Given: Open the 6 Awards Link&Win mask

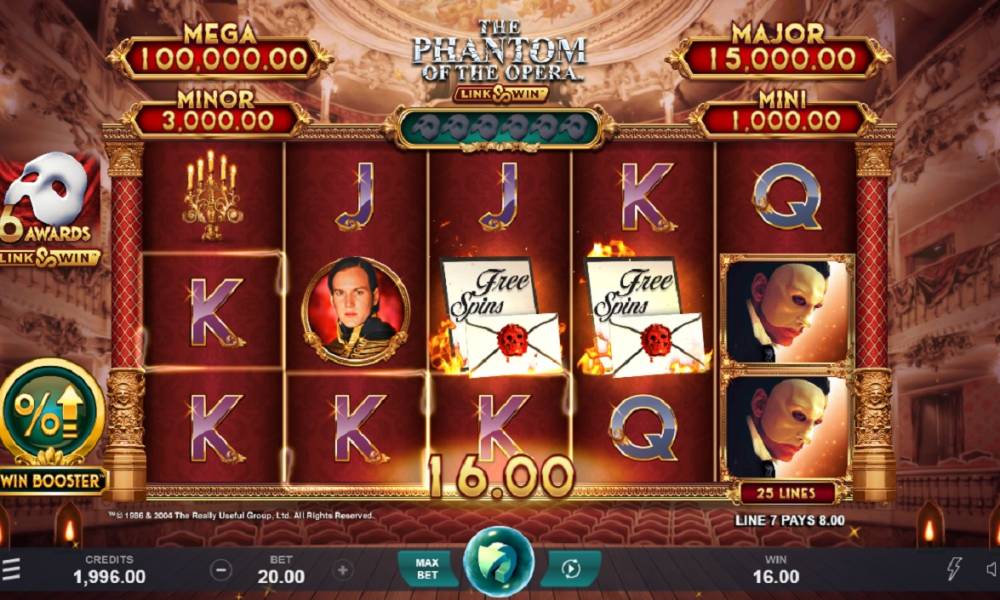Looking at the screenshot, I should (x=50, y=210).
